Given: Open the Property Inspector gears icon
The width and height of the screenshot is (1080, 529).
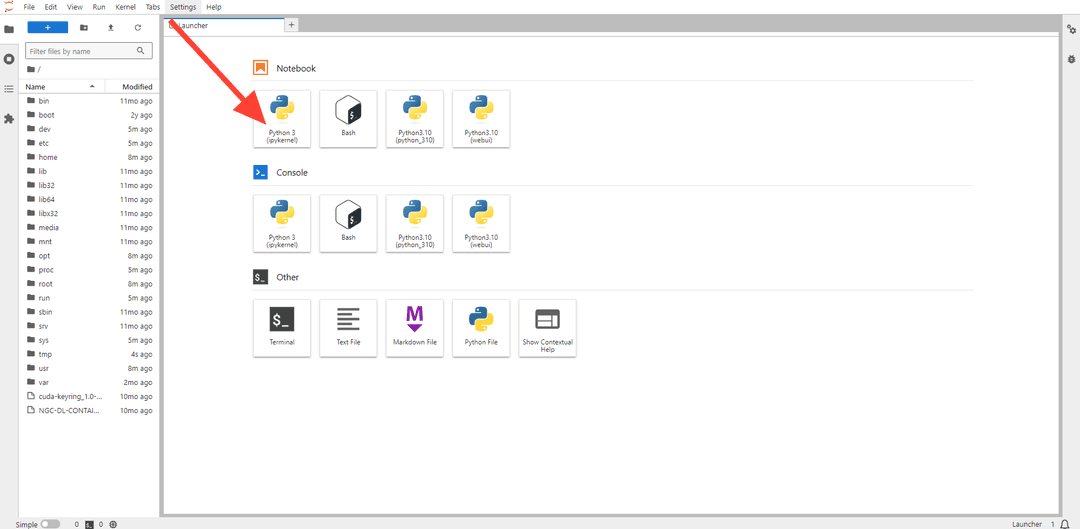Looking at the screenshot, I should pos(1071,30).
